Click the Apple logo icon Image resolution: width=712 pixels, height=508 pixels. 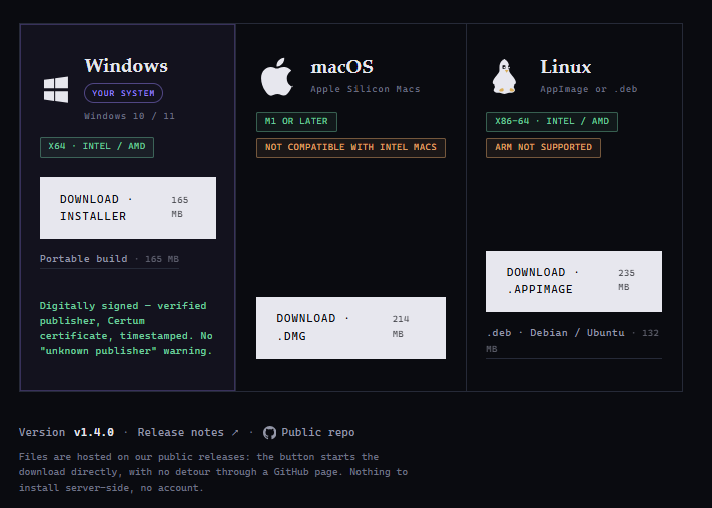[277, 77]
